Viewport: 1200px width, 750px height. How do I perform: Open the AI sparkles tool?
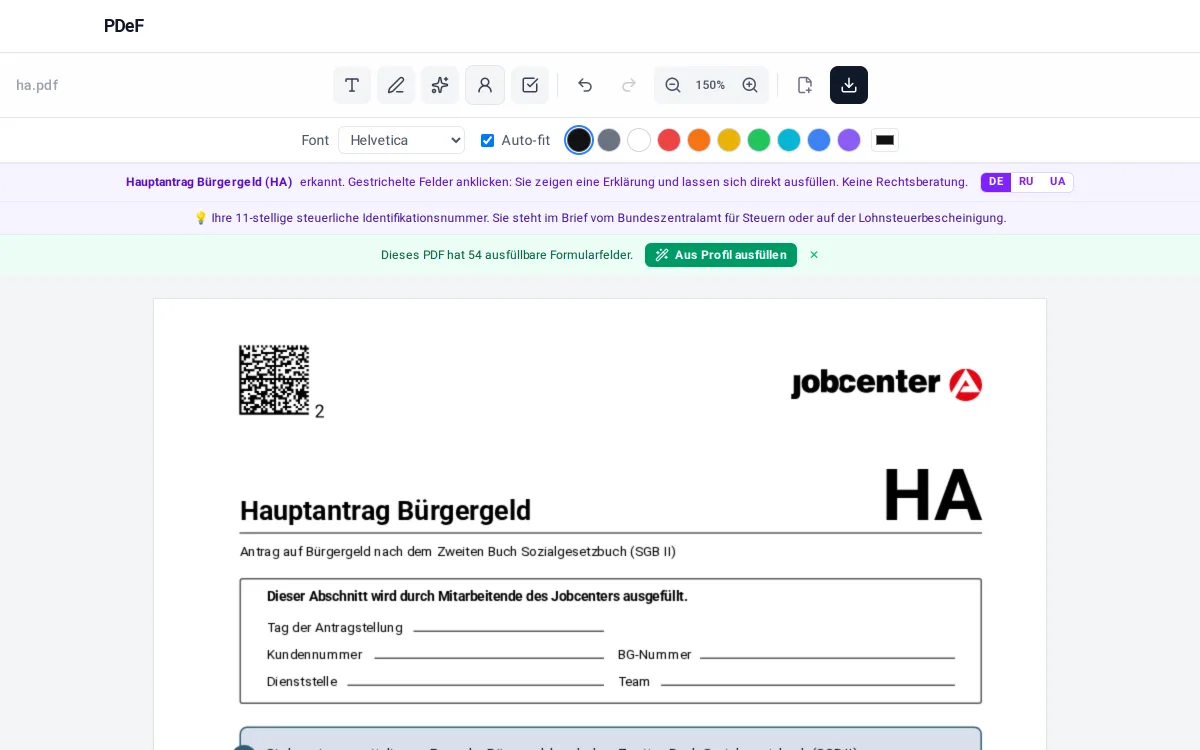click(440, 85)
